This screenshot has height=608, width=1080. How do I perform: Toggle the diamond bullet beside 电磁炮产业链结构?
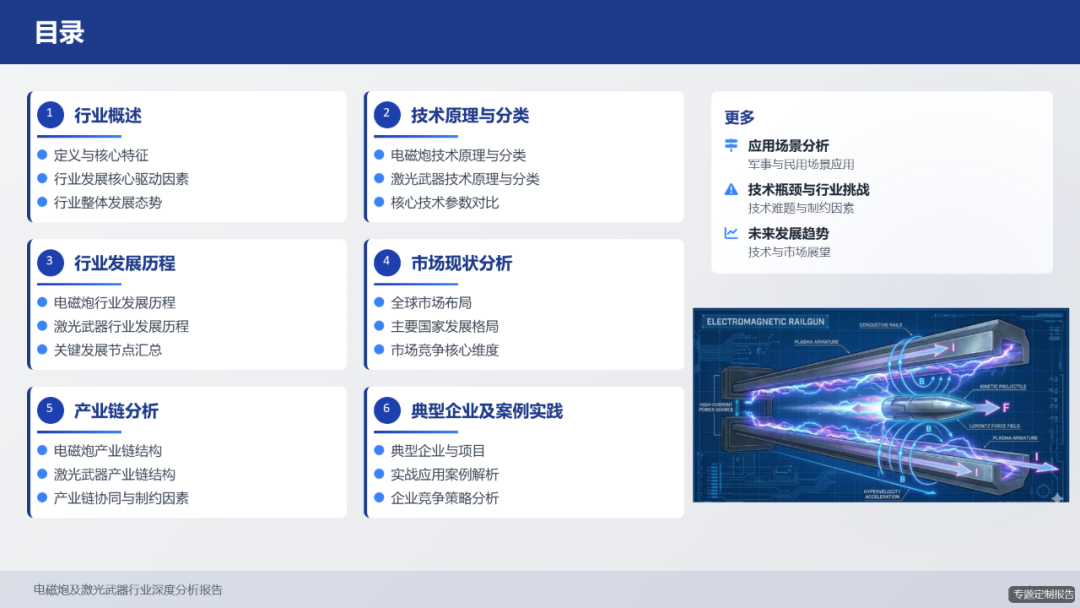(x=40, y=450)
